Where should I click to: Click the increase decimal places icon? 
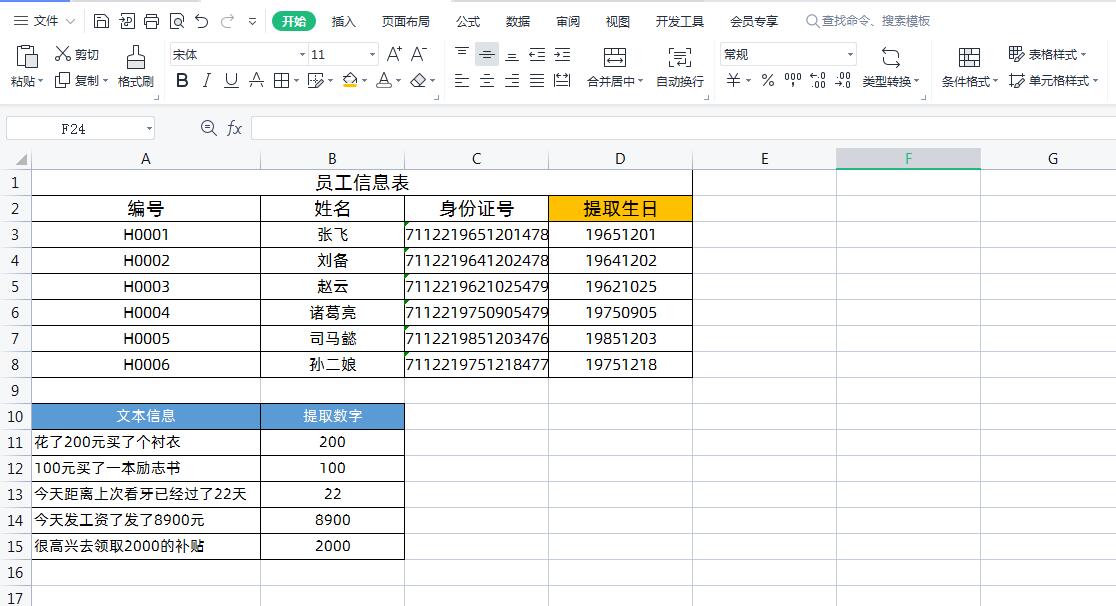(817, 82)
